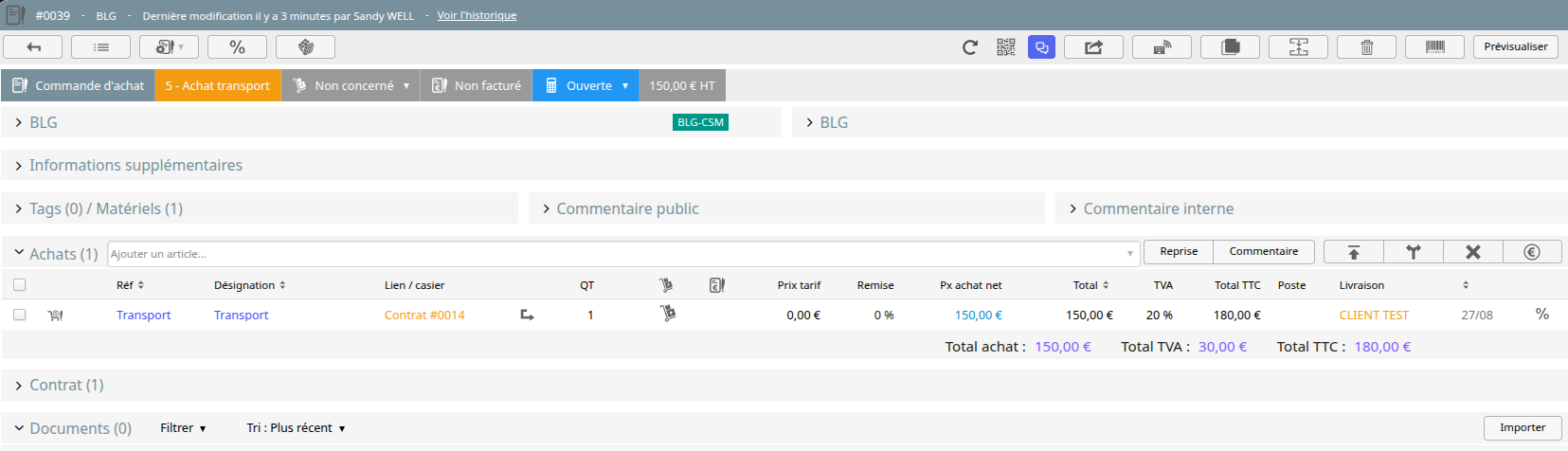Click the Prévisualiser button

coord(1516,46)
